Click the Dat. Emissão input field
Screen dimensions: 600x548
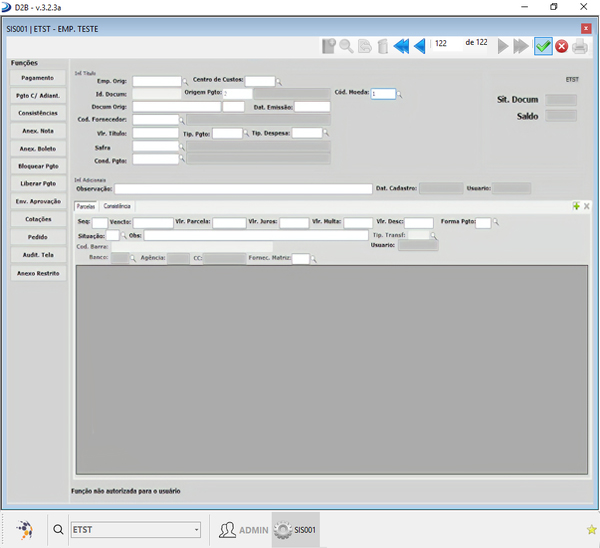[312, 107]
